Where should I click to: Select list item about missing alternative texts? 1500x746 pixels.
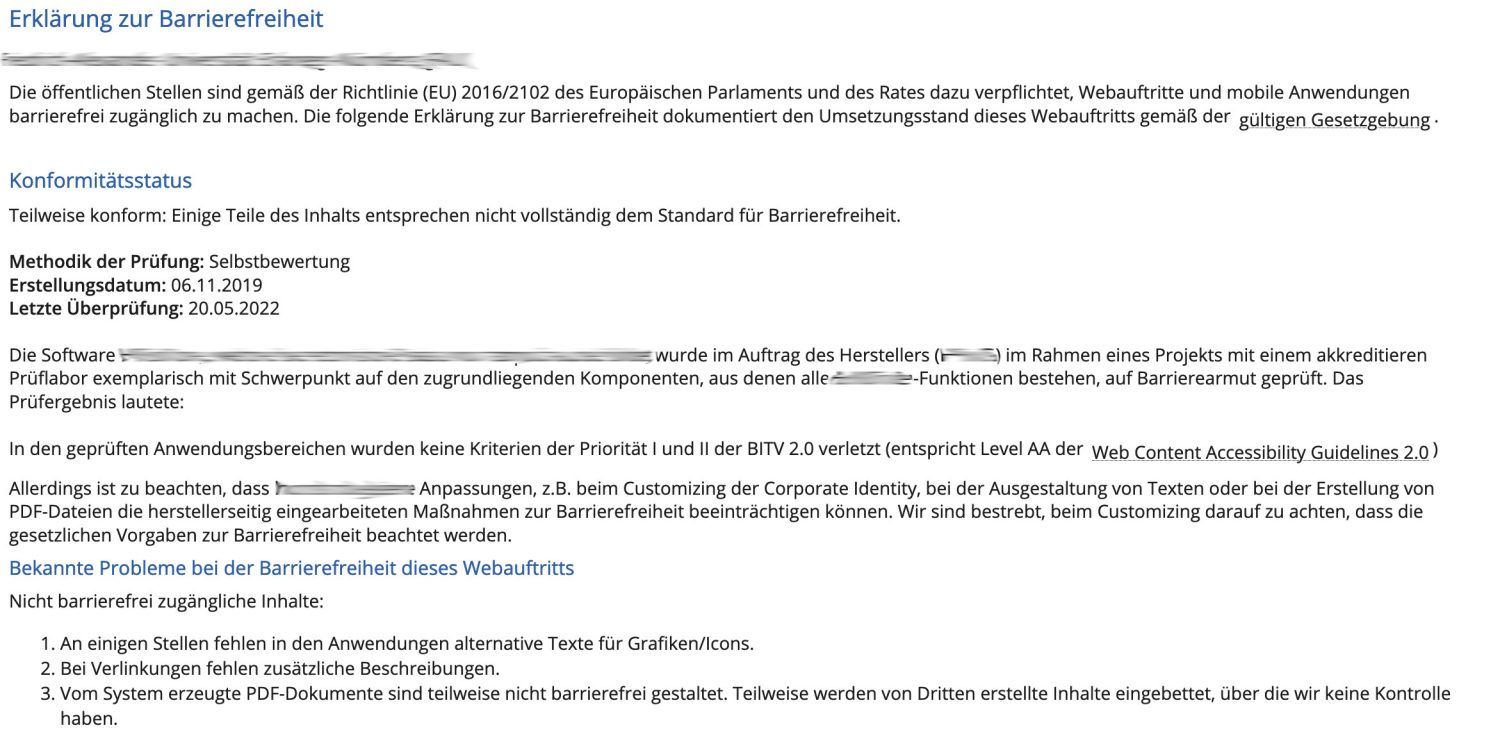point(406,644)
